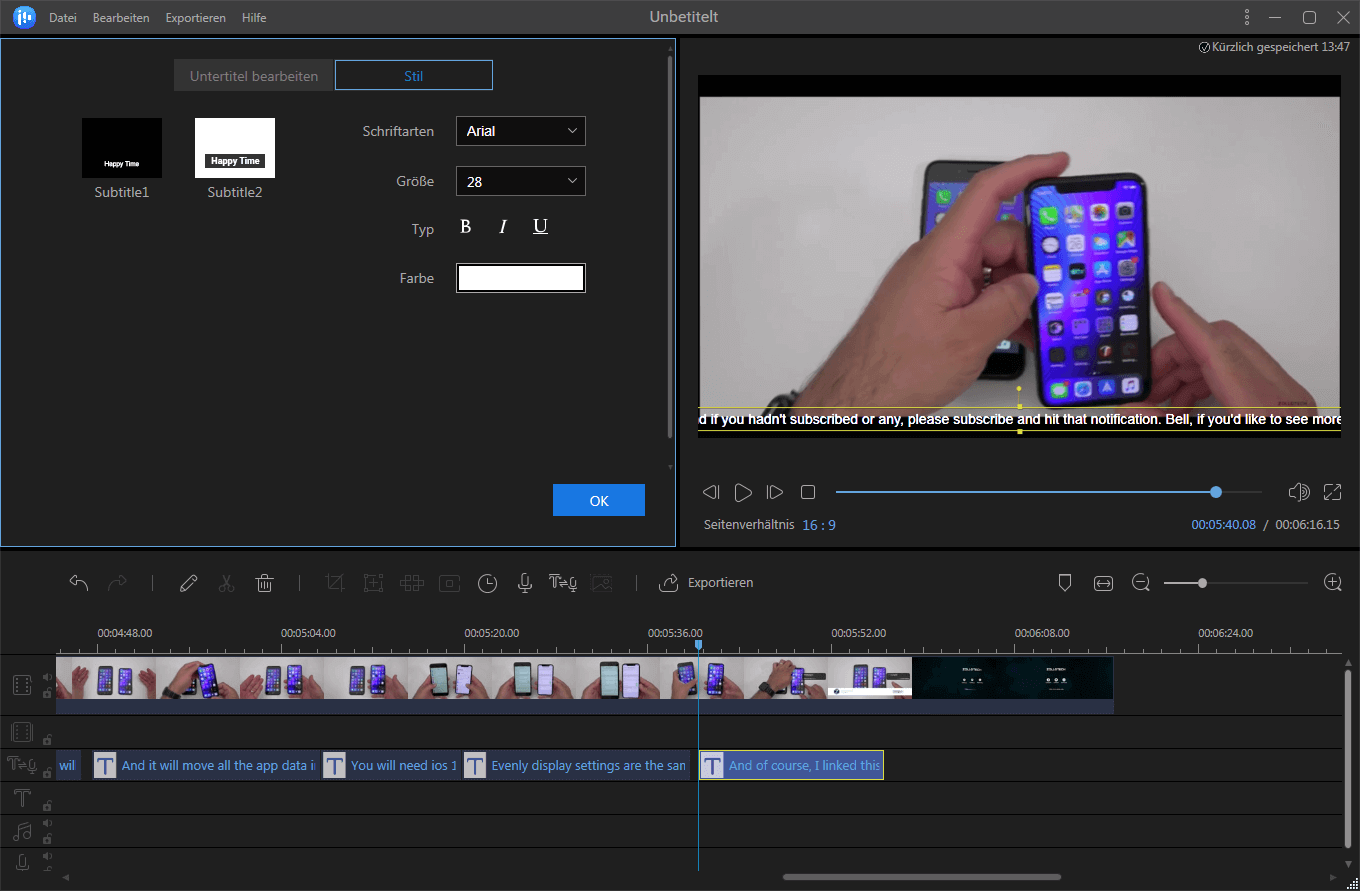
Task: Switch to the Untertitel bearbeiten tab
Action: click(253, 74)
